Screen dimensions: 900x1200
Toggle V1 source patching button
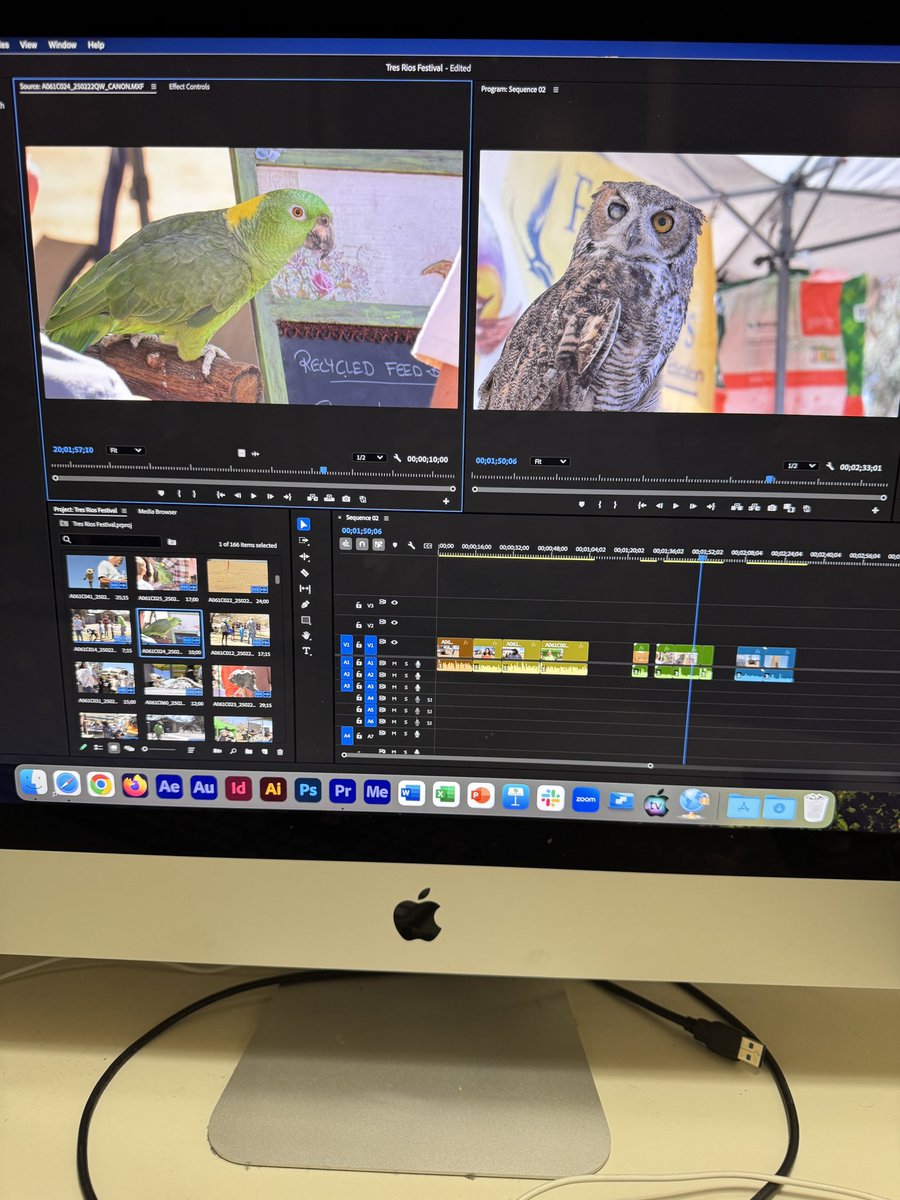(x=347, y=643)
